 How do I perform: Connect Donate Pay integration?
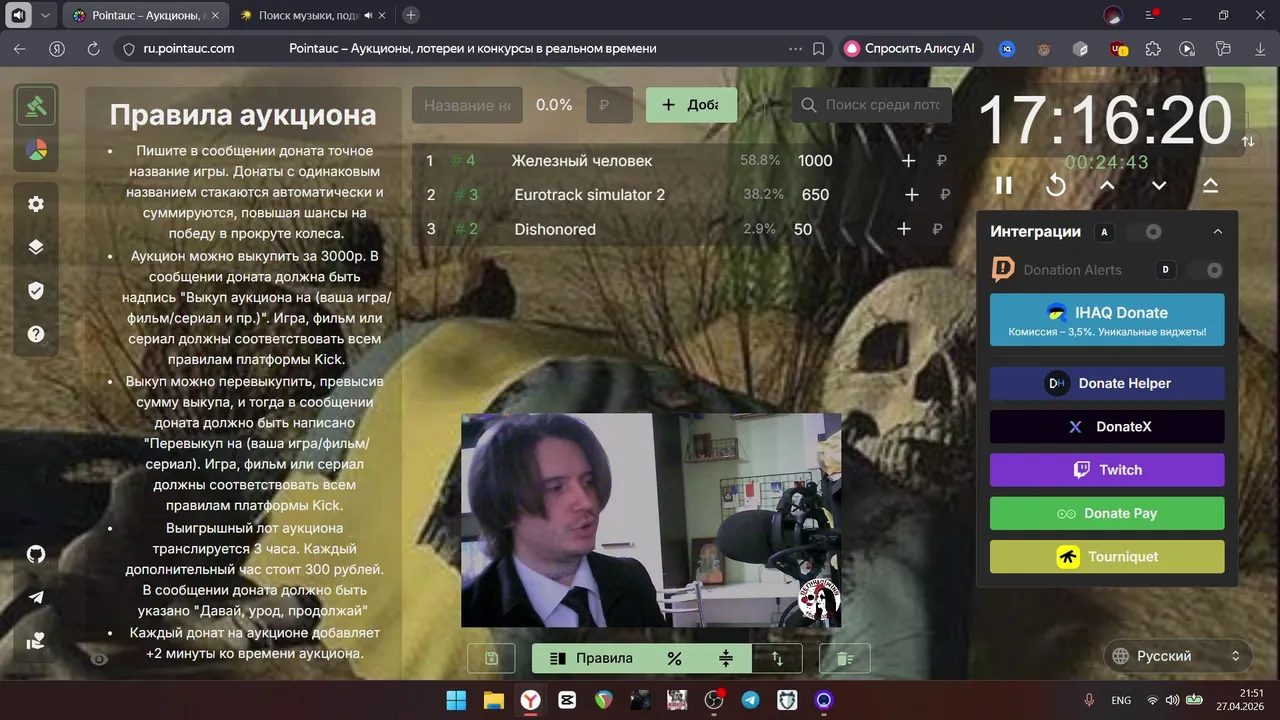(x=1107, y=513)
